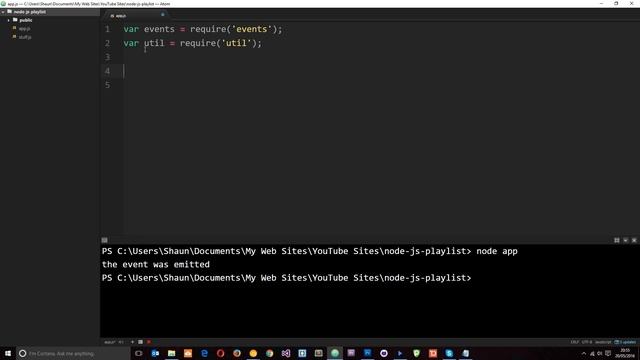
Task: Change the UTF-8 encoding selector
Action: (587, 342)
